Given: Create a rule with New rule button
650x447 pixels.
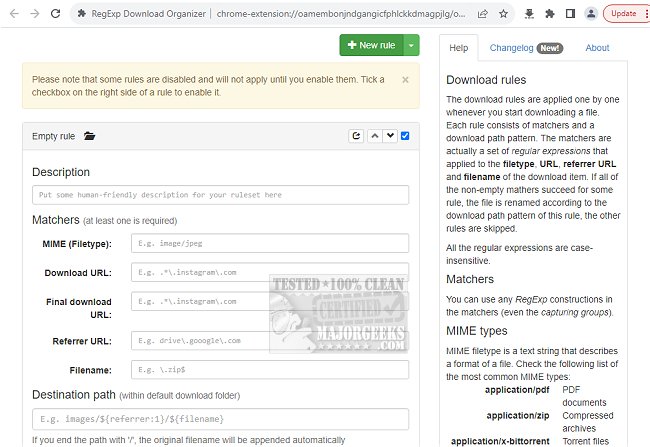Looking at the screenshot, I should coord(371,45).
